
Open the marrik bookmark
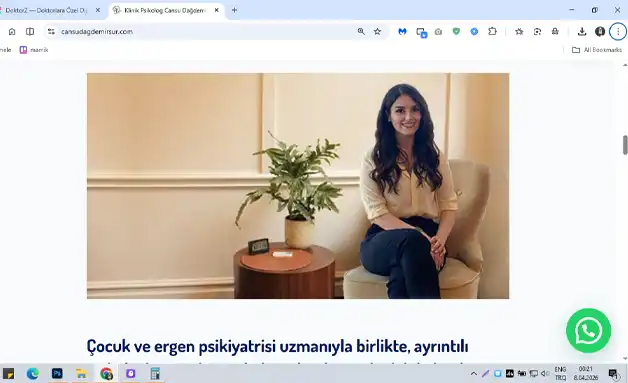tap(34, 50)
